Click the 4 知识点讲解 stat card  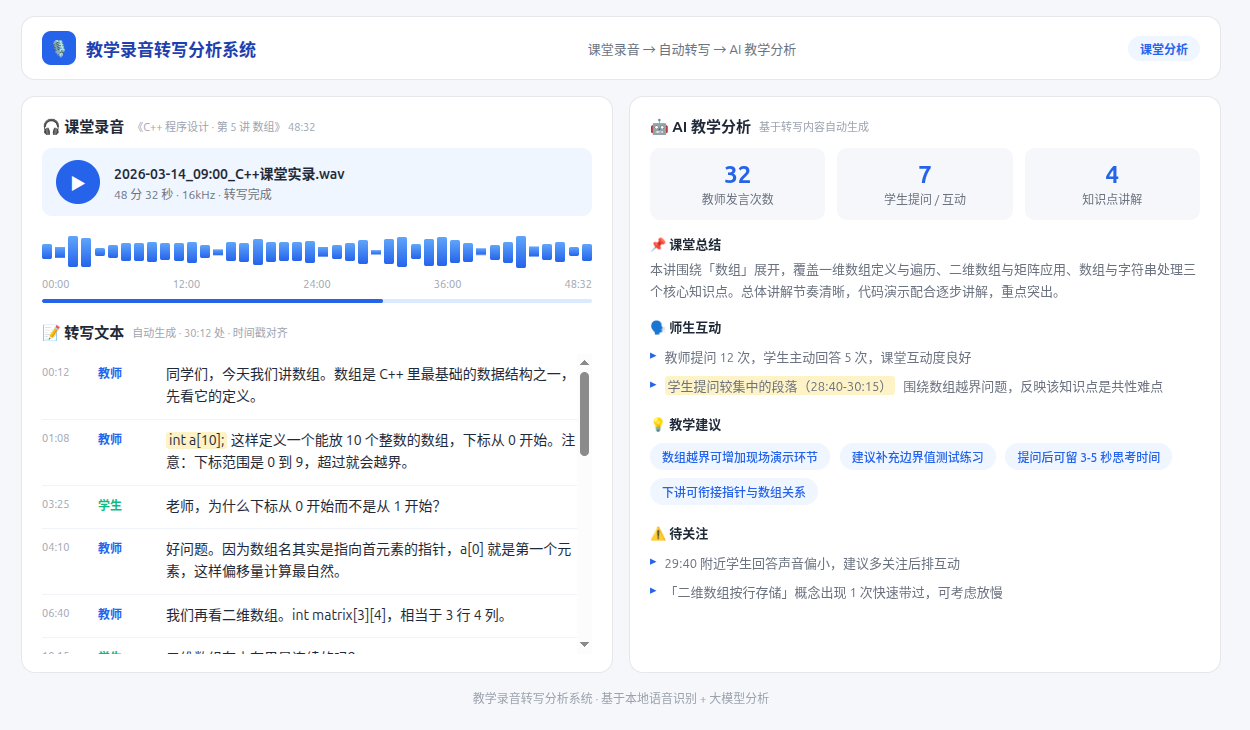click(1112, 184)
